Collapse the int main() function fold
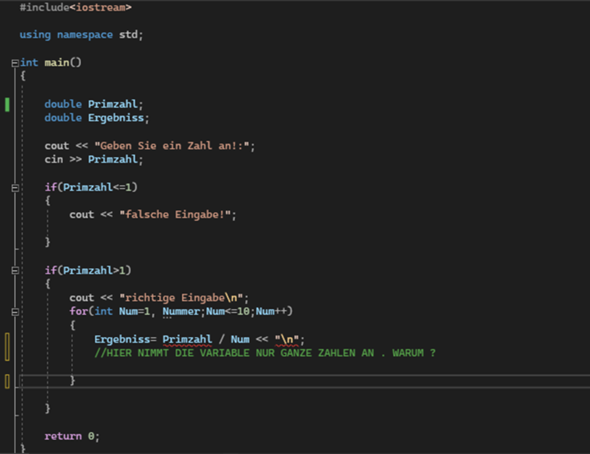This screenshot has width=590, height=454. click(x=15, y=63)
